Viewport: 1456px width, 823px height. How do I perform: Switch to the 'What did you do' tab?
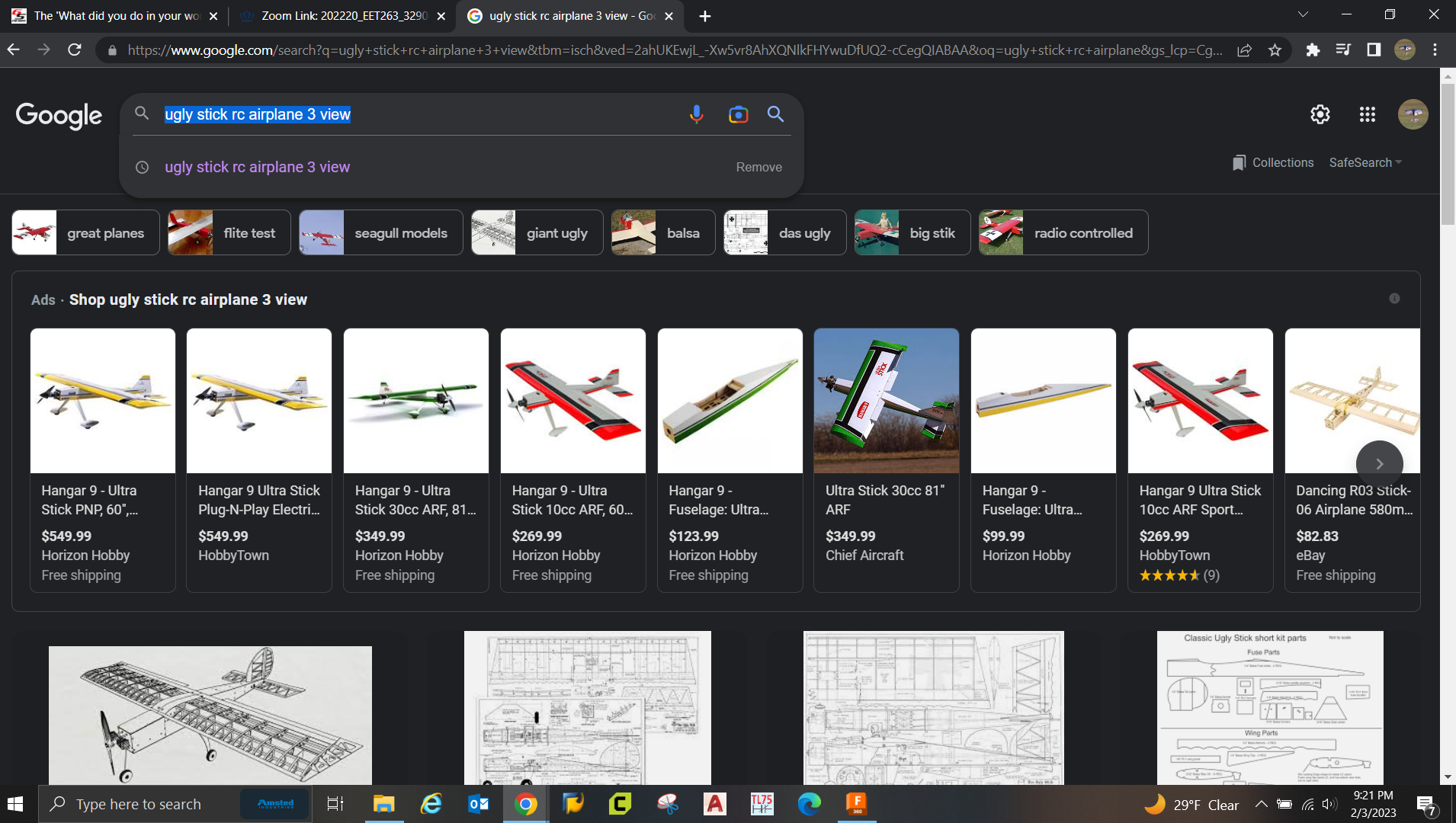[116, 16]
